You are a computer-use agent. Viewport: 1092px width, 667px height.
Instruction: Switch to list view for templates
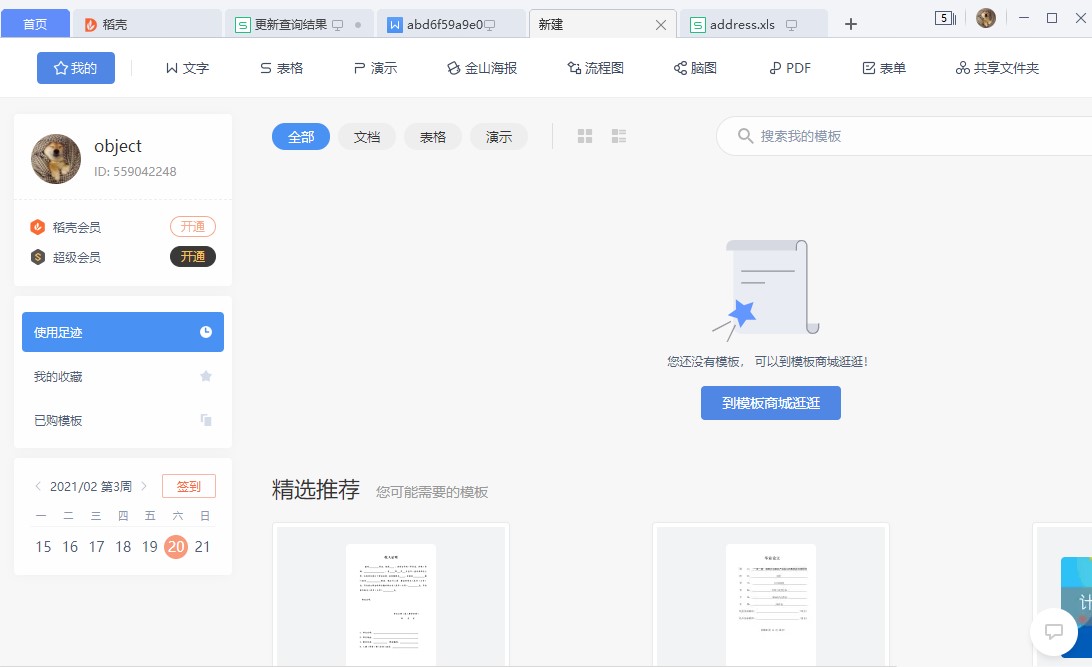(618, 136)
